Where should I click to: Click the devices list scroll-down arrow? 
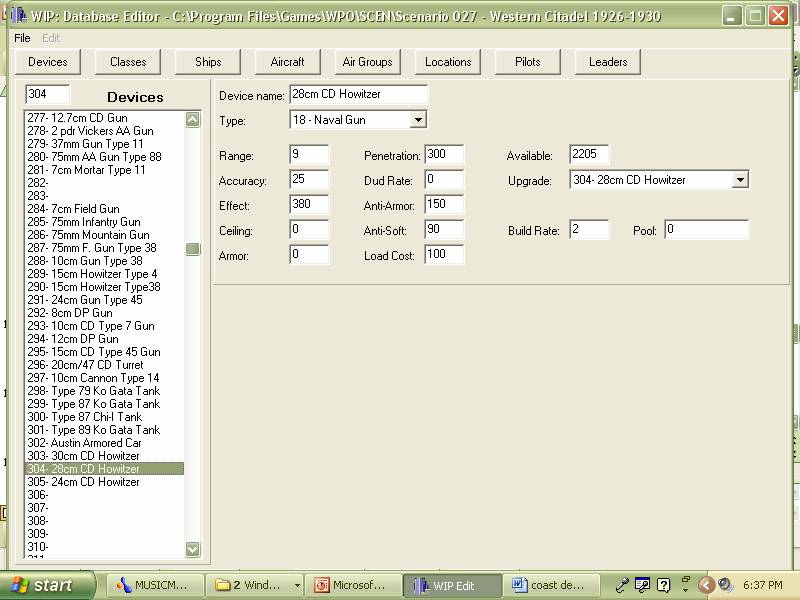[193, 549]
